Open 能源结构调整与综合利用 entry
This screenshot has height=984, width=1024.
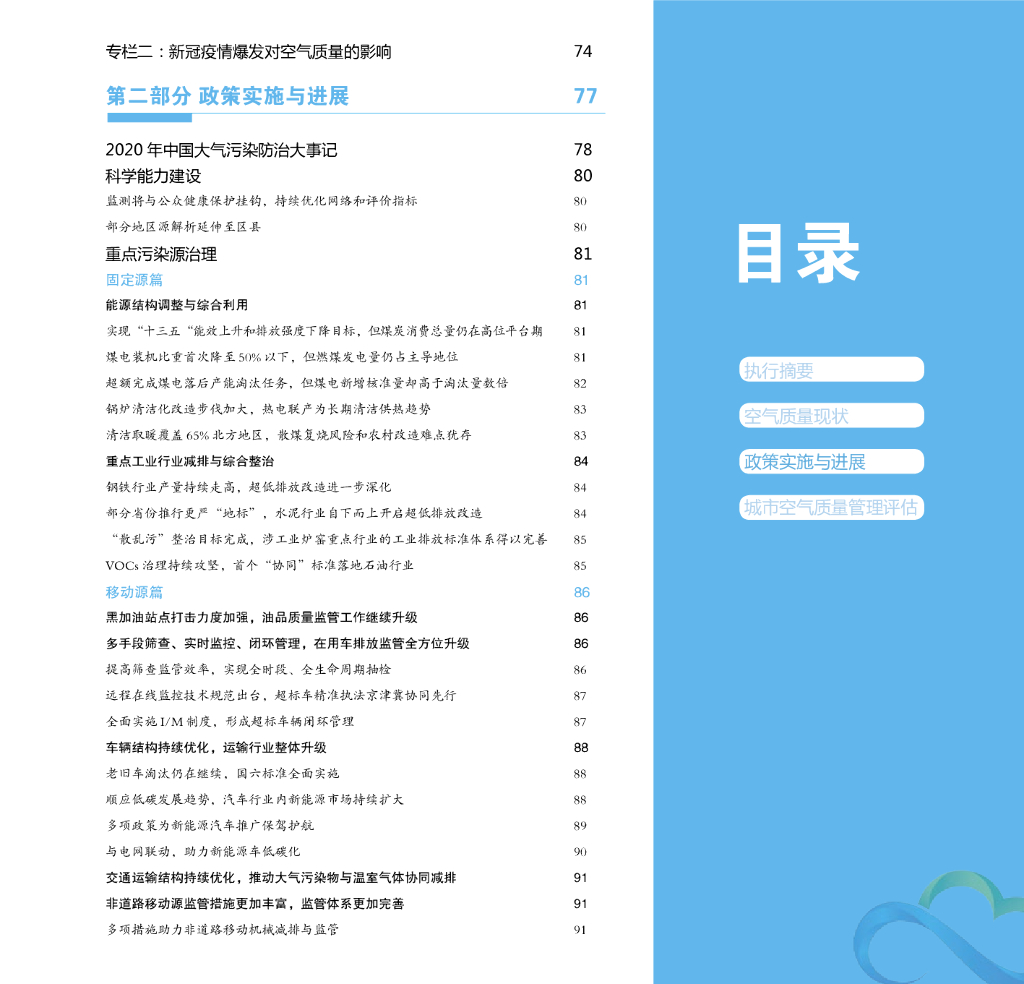(x=177, y=305)
